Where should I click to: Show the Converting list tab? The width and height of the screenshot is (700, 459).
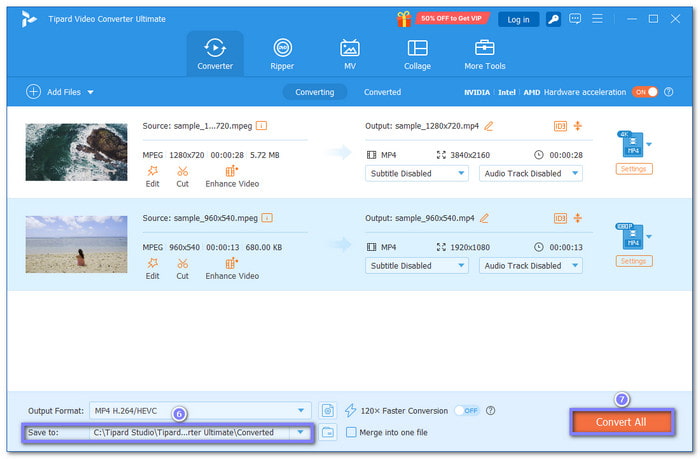coord(314,92)
